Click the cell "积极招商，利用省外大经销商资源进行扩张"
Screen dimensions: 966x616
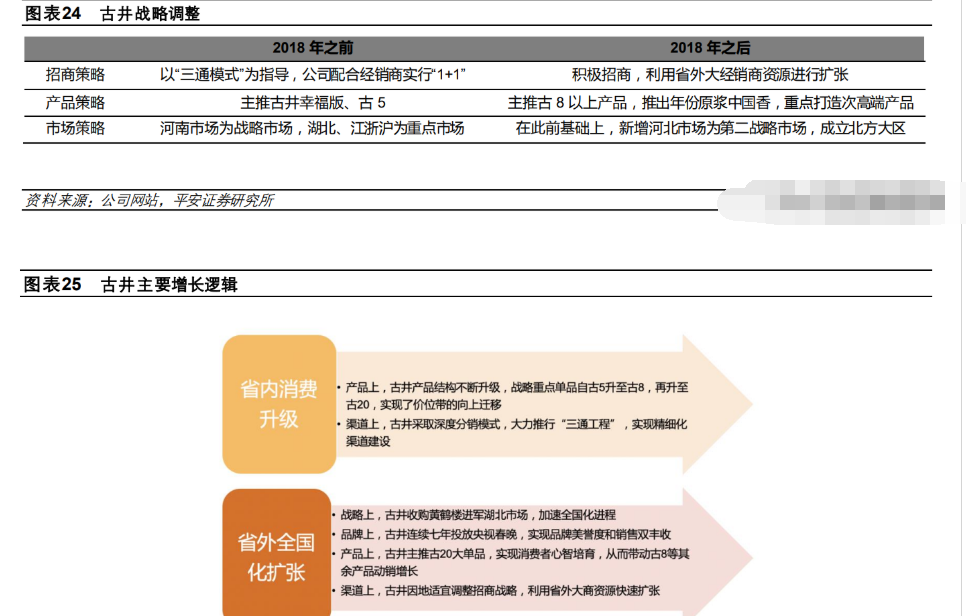tap(710, 75)
